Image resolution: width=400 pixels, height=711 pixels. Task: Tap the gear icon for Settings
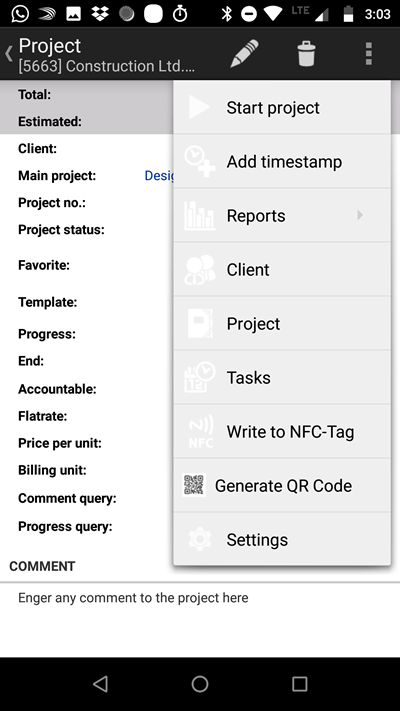point(200,539)
